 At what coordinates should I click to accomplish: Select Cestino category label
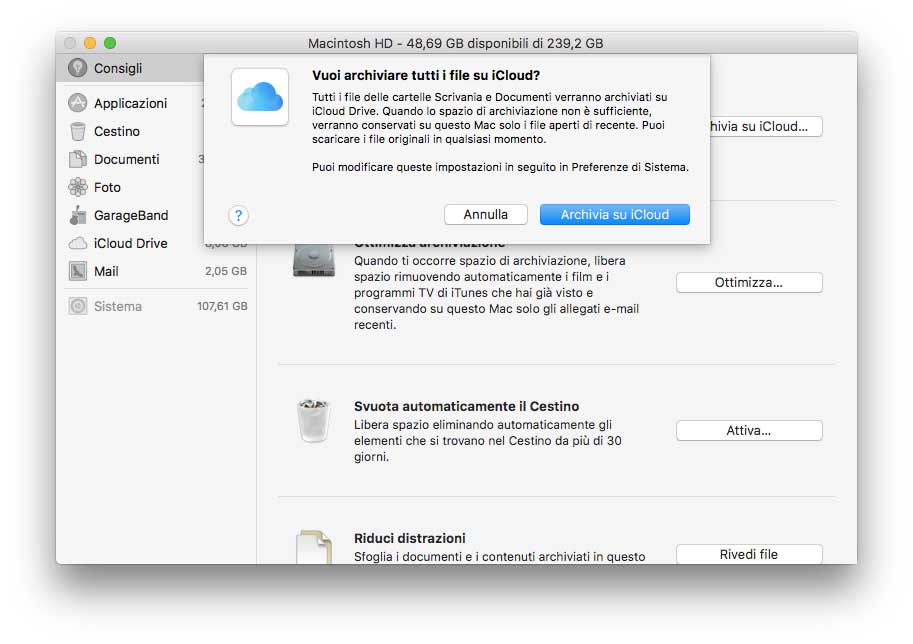click(x=116, y=131)
